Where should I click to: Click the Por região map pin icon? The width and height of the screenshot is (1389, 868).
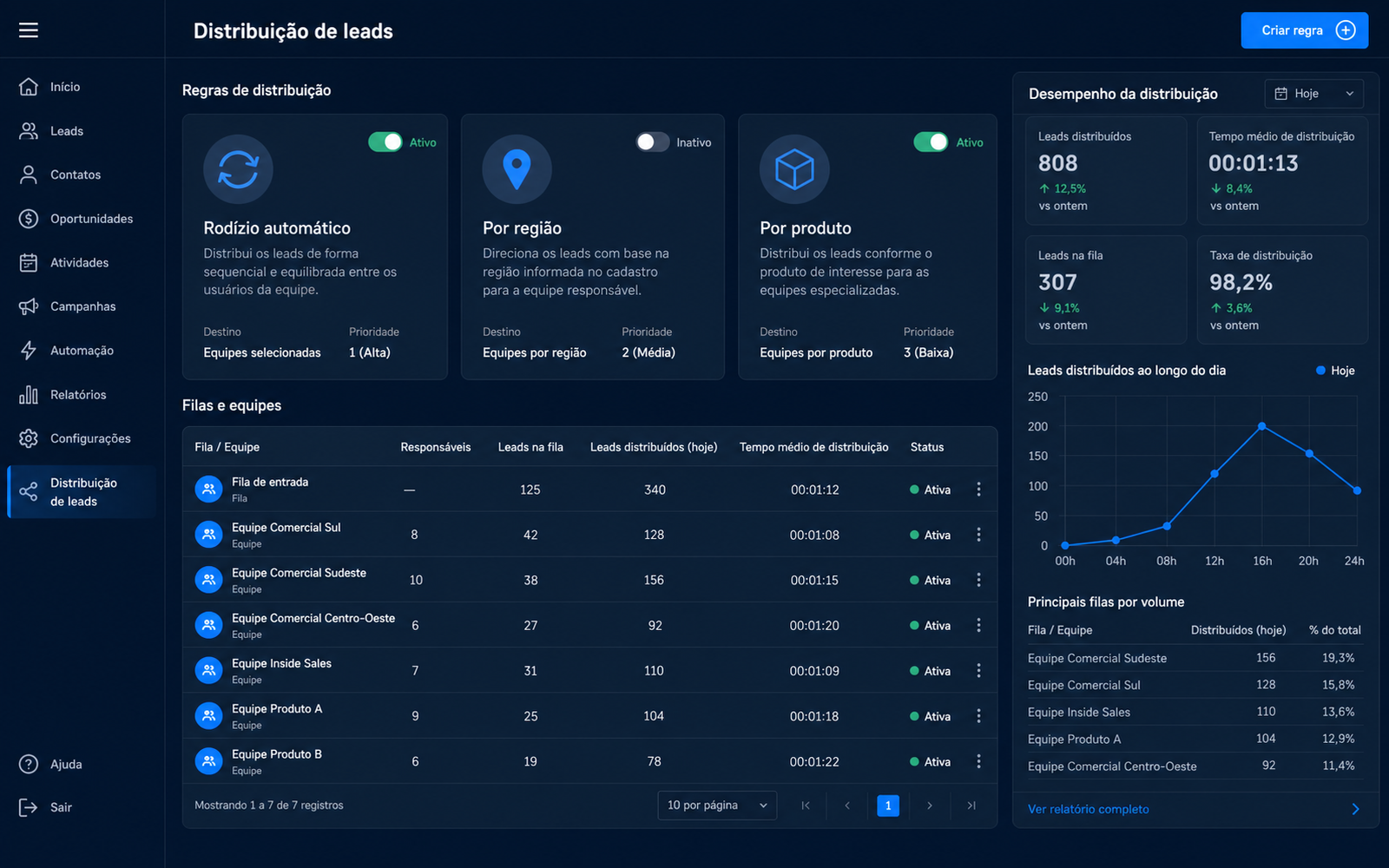(x=517, y=169)
